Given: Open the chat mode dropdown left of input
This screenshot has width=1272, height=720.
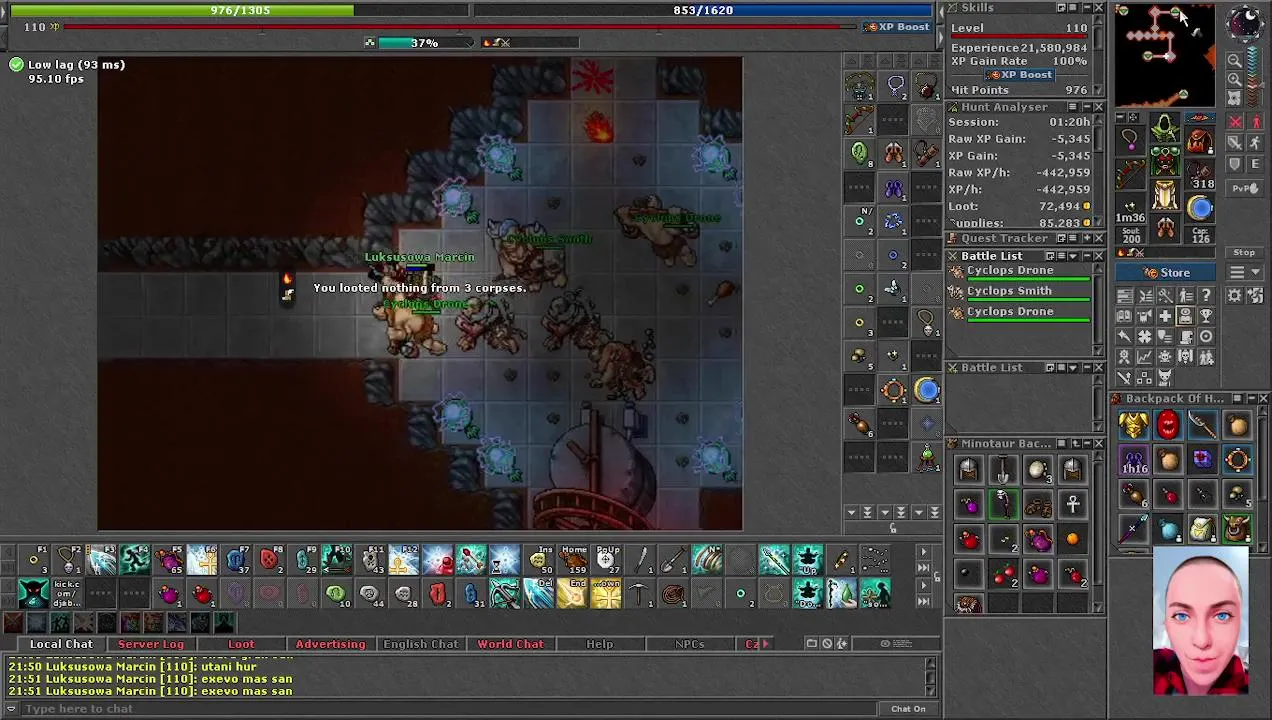Looking at the screenshot, I should tap(13, 709).
